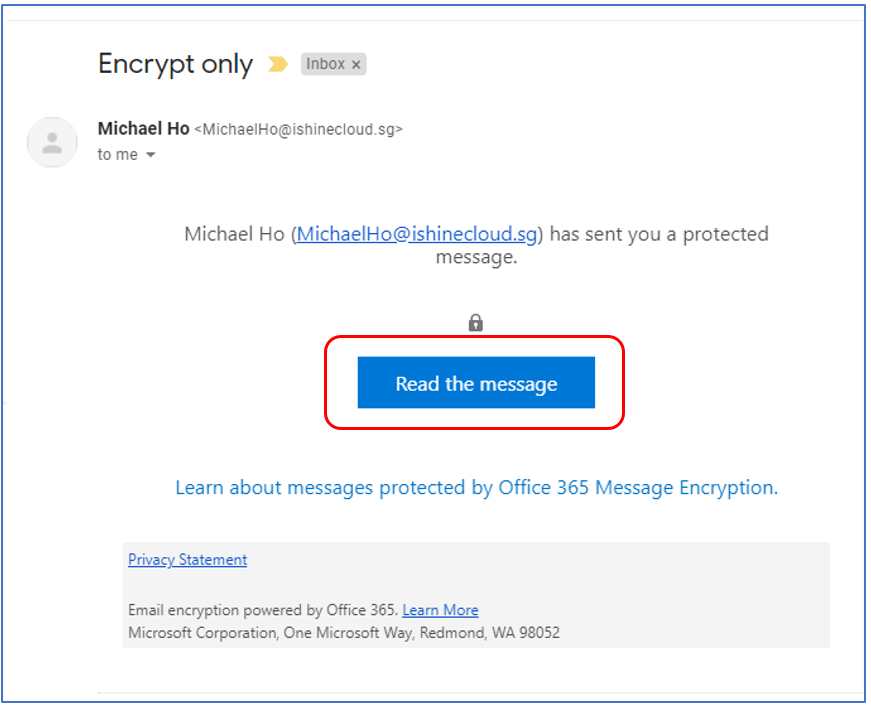Click the "Encrypt only" subject heading

(176, 64)
